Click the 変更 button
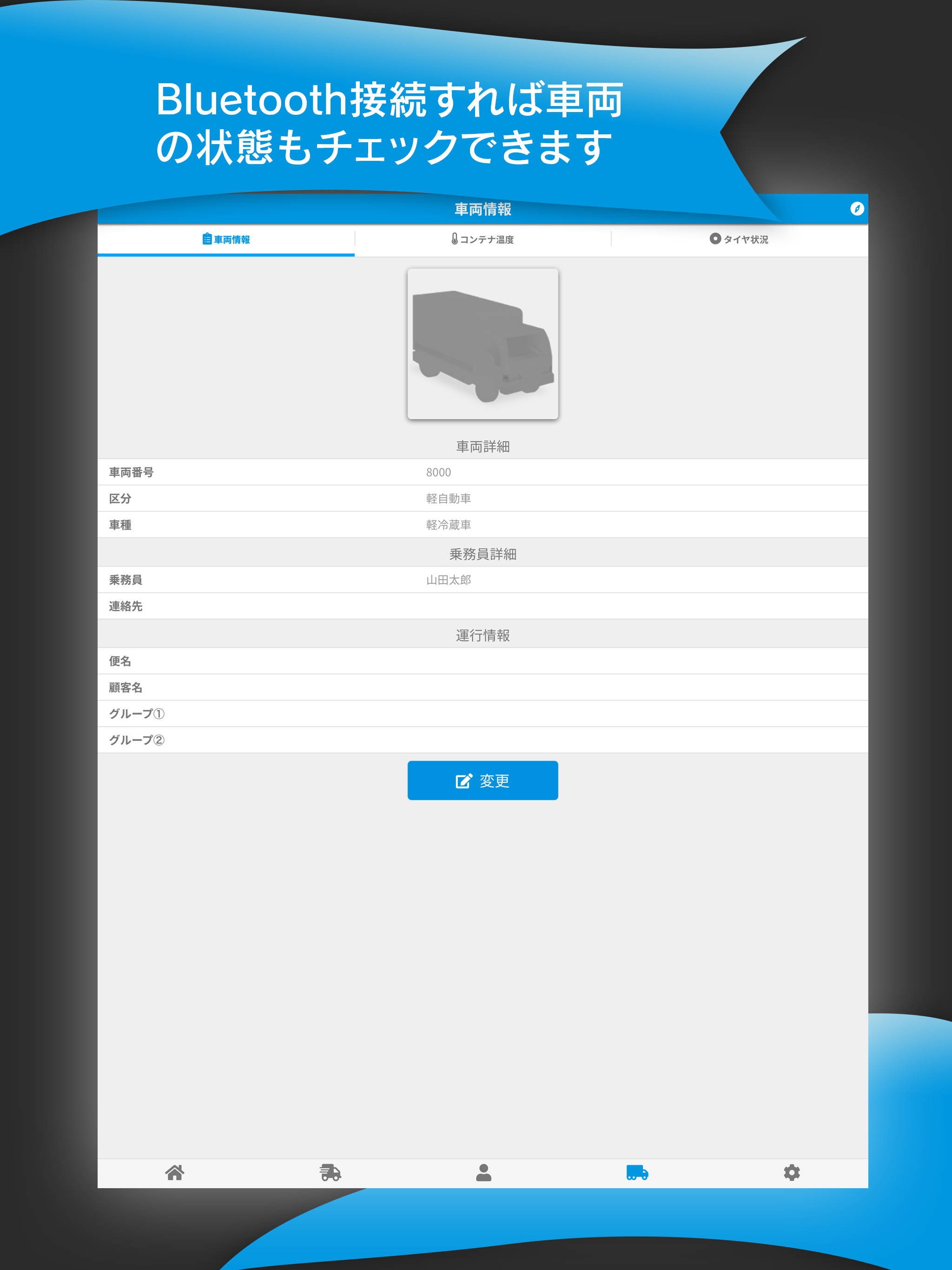Viewport: 952px width, 1270px height. [483, 780]
